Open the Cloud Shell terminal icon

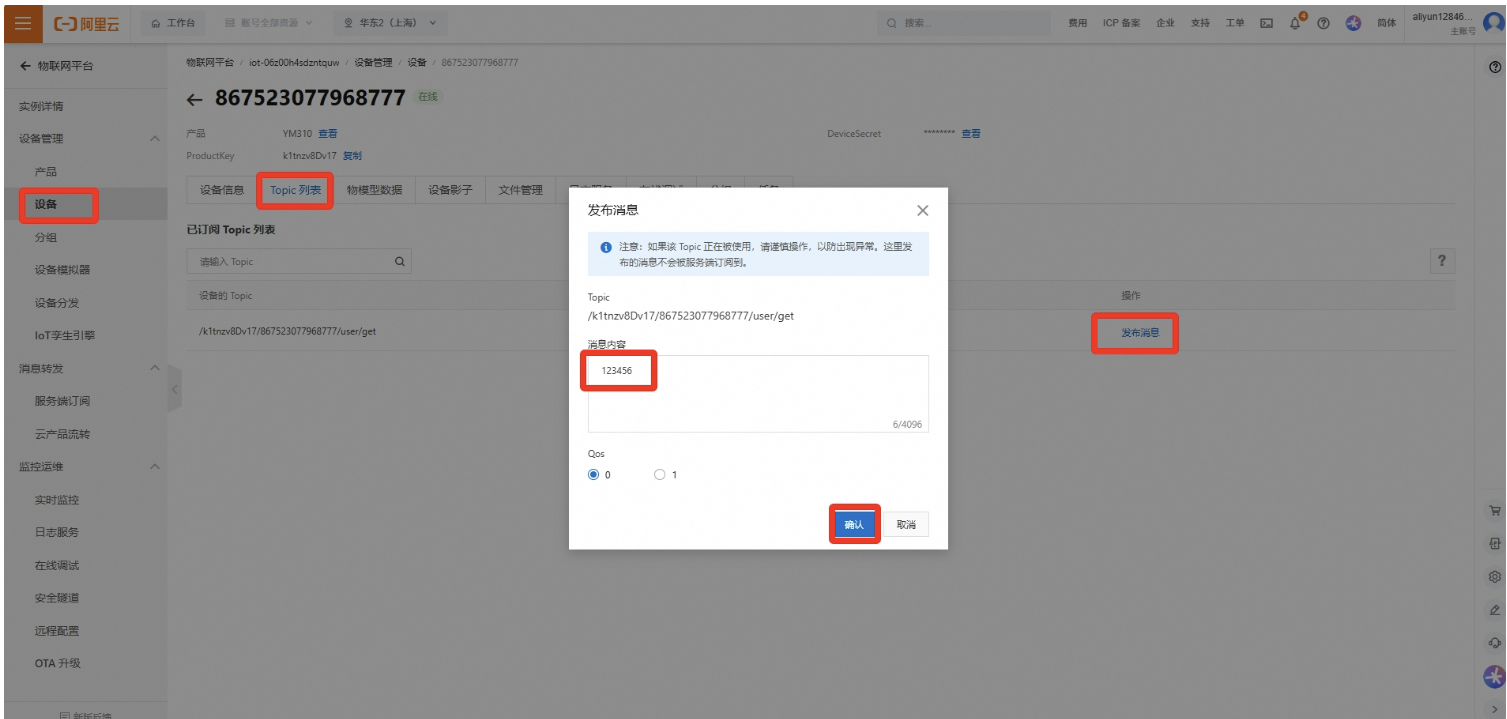[1266, 23]
